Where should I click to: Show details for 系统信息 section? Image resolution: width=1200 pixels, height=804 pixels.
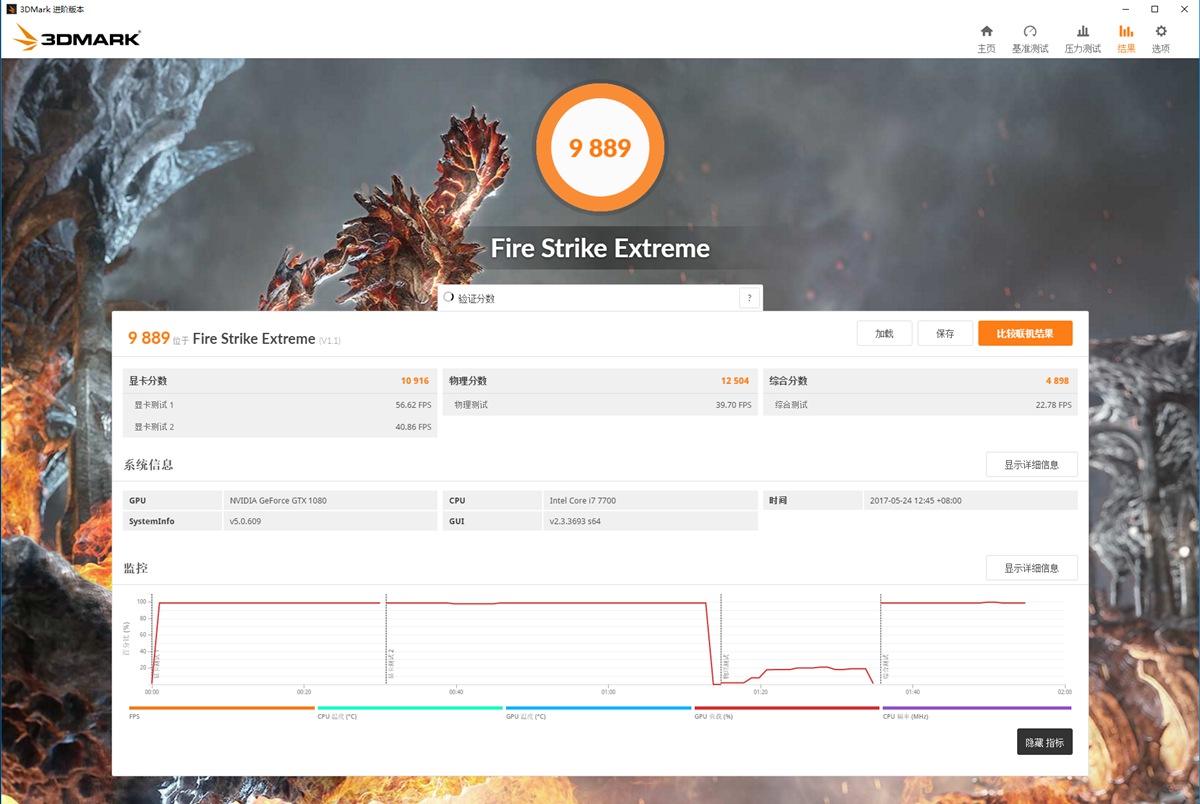(x=1031, y=465)
